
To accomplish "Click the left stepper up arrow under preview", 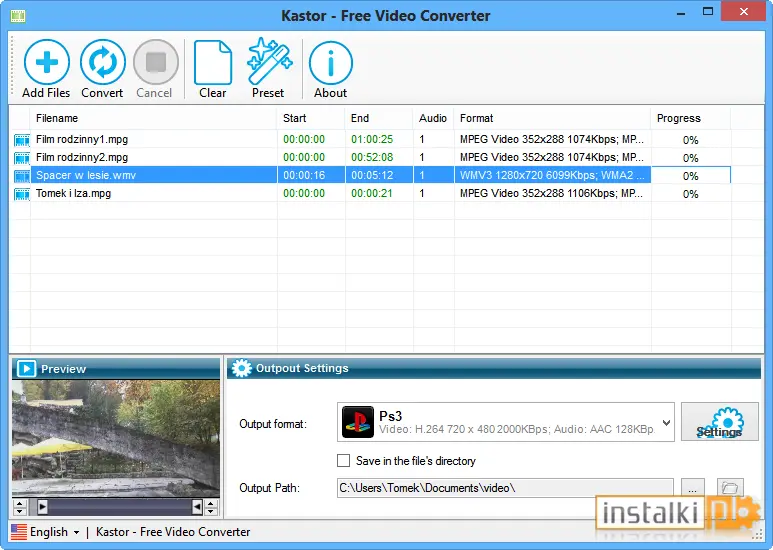I will point(20,503).
